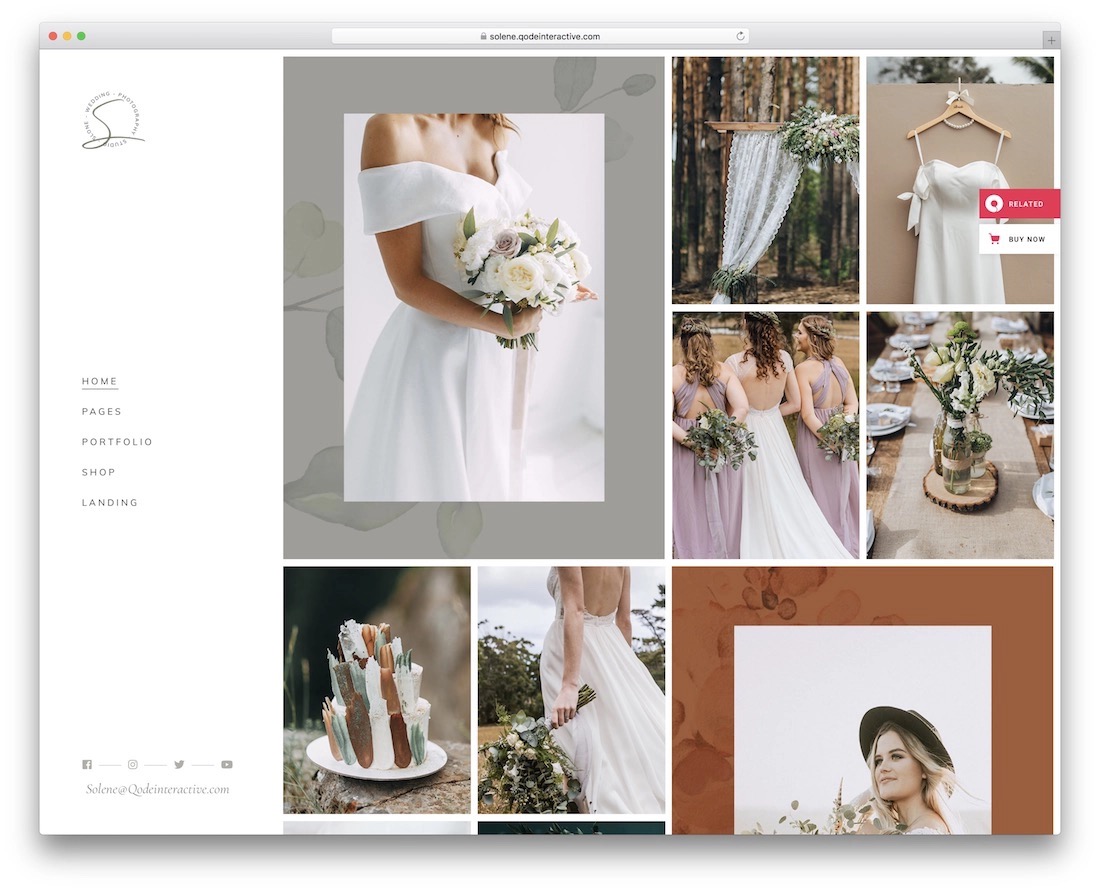Image resolution: width=1100 pixels, height=891 pixels.
Task: Open the Pages menu item
Action: pos(102,411)
